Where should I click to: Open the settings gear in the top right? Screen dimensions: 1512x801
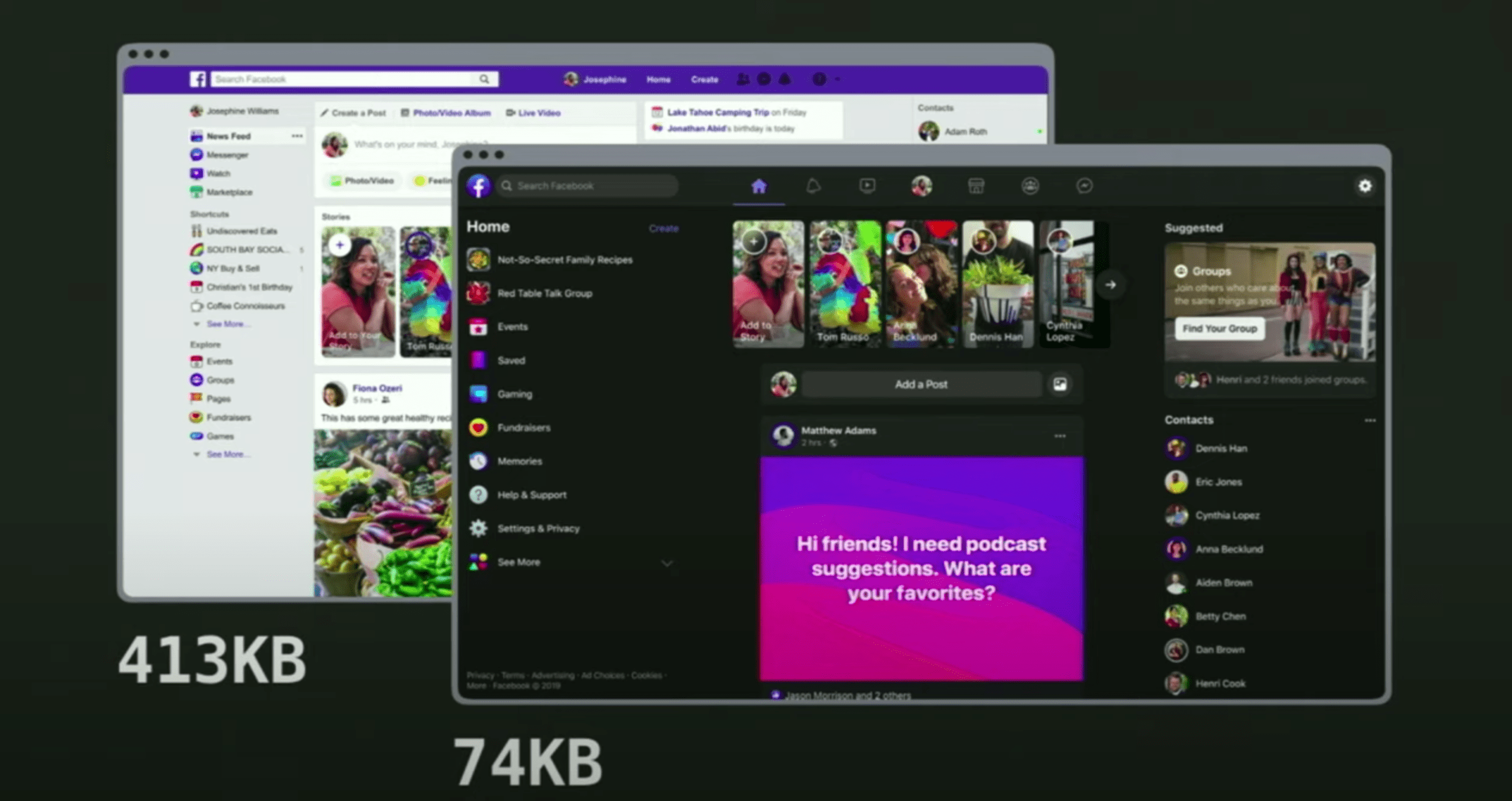click(1365, 187)
